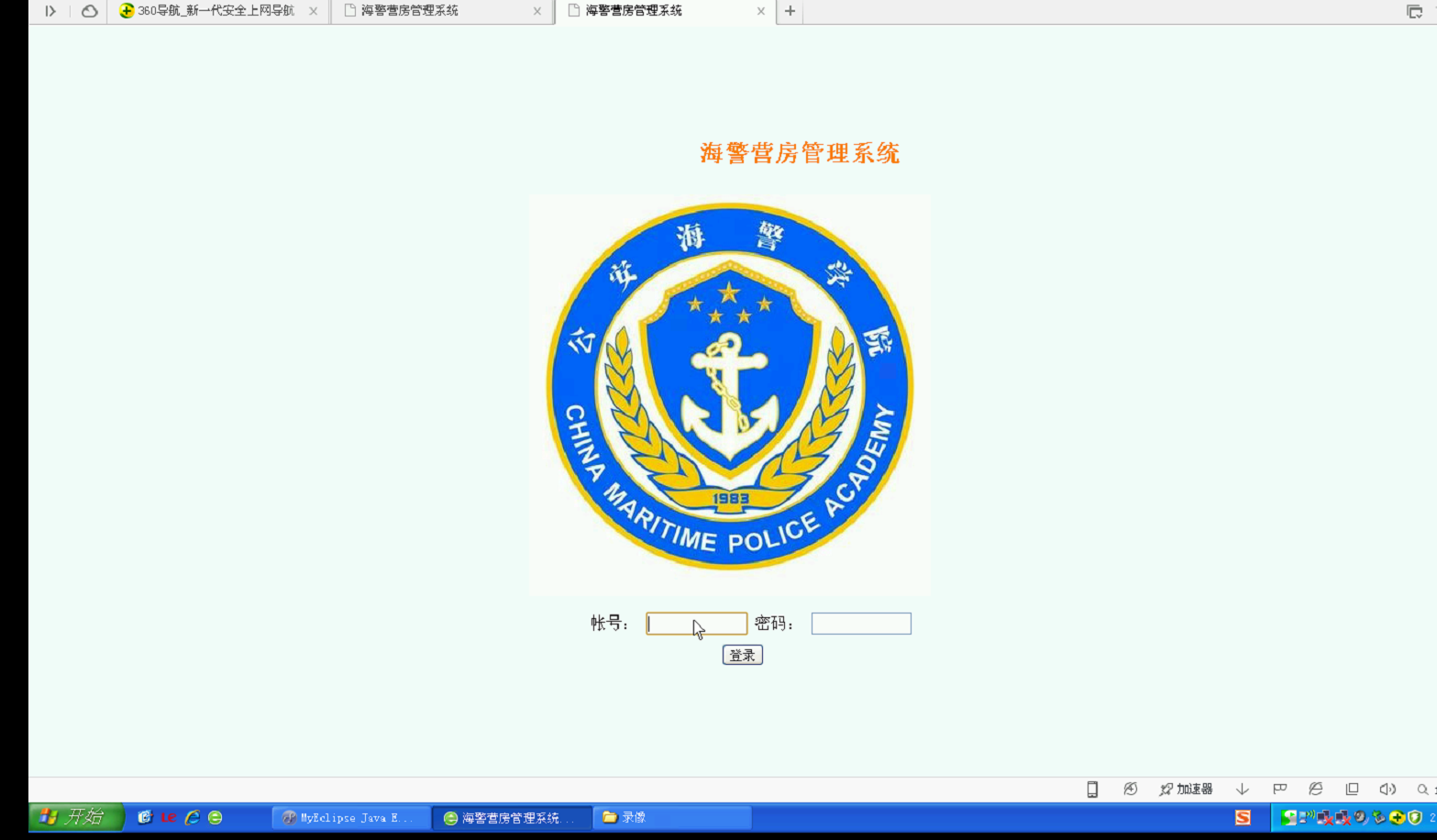Click the 加速器 accelerator button
Viewport: 1437px width, 840px height.
[1186, 790]
